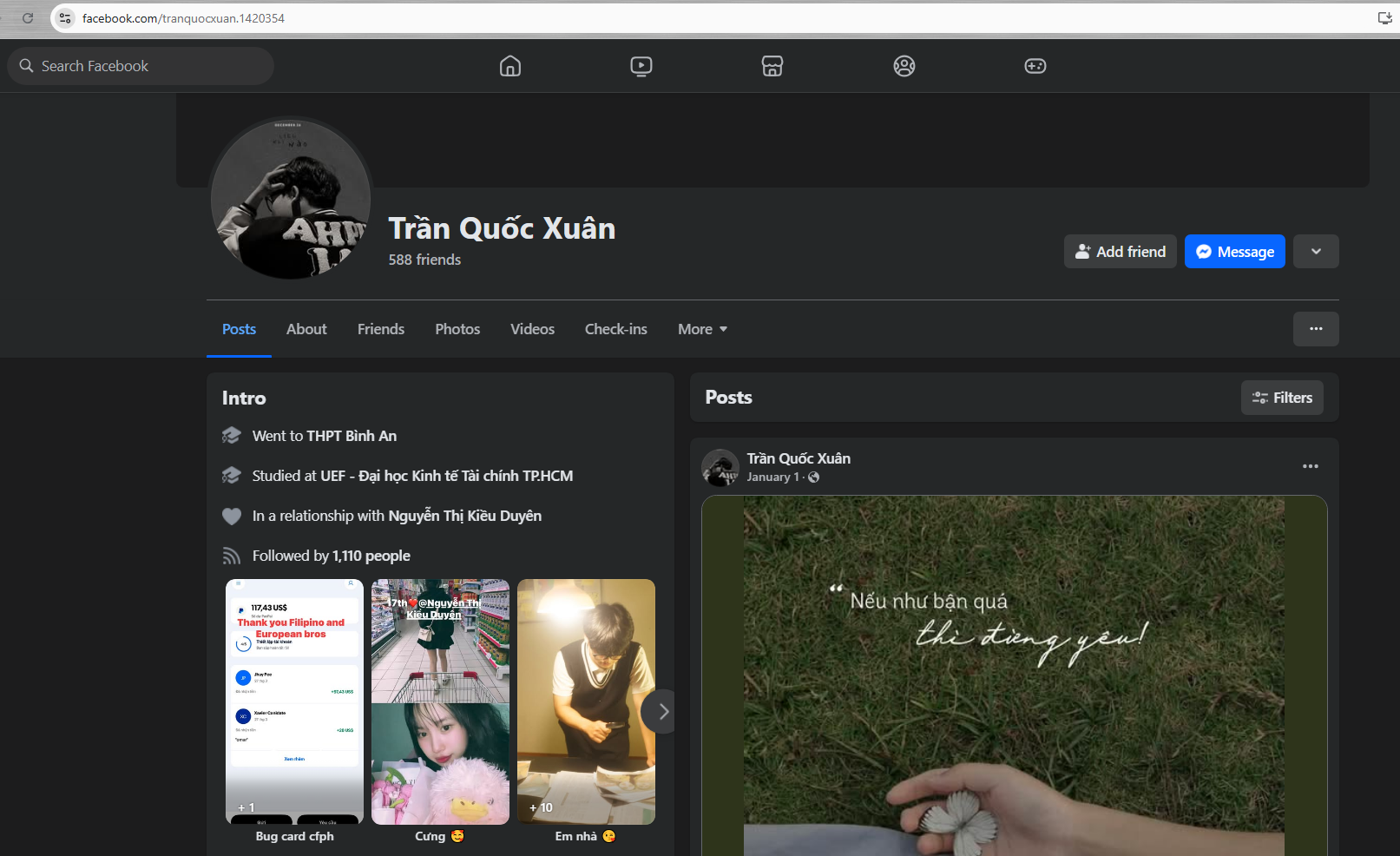This screenshot has height=856, width=1400.
Task: Switch to the About tab
Action: (x=306, y=329)
